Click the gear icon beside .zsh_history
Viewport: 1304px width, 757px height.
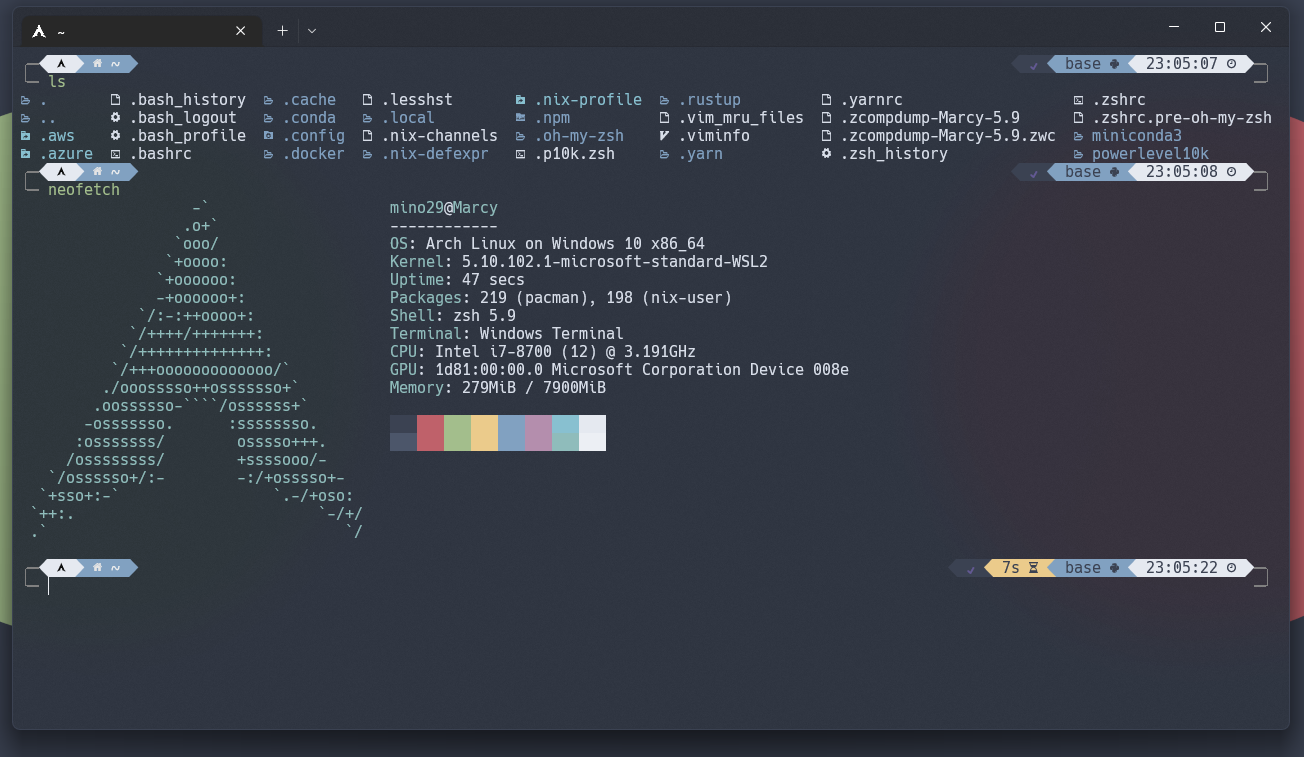pyautogui.click(x=827, y=154)
